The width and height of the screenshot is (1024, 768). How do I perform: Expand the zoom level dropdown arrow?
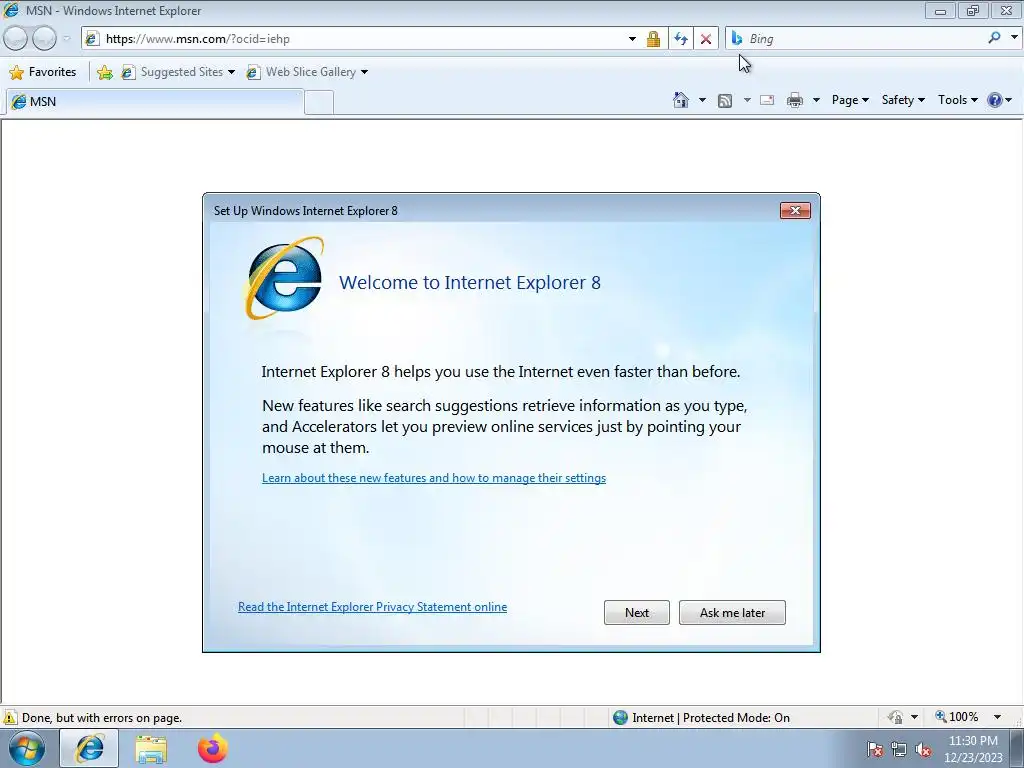[x=997, y=717]
